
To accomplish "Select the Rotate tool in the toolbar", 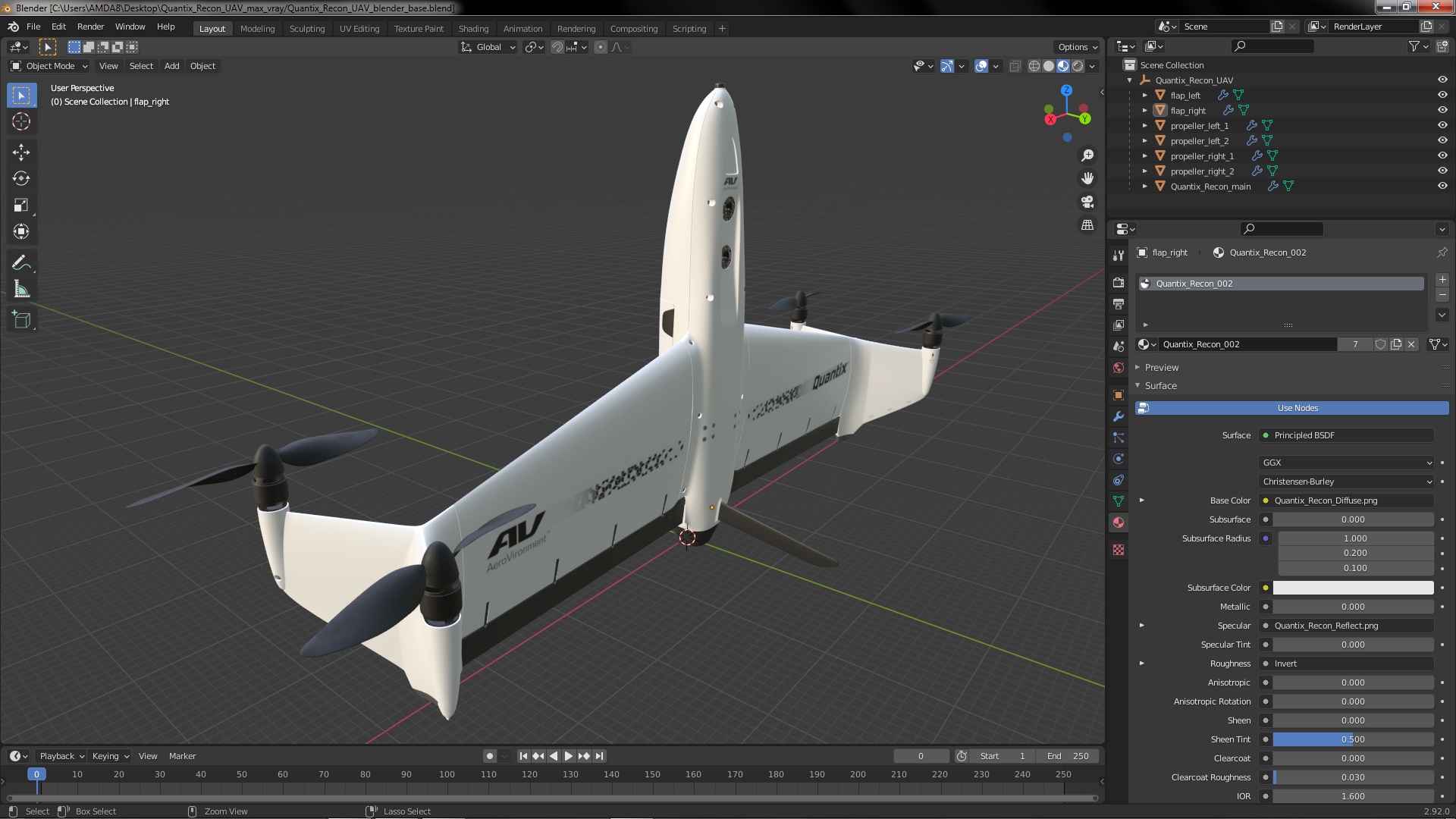I will click(21, 179).
